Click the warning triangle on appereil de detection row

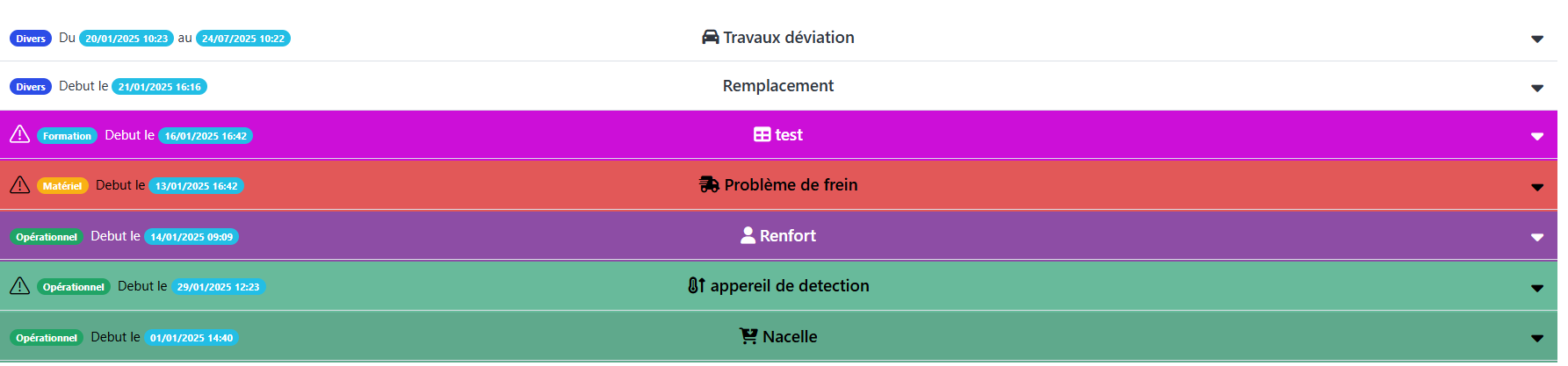click(x=19, y=286)
